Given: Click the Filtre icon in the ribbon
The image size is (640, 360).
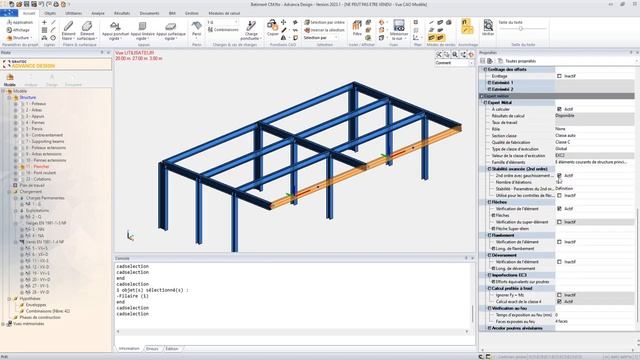Looking at the screenshot, I should 357,26.
